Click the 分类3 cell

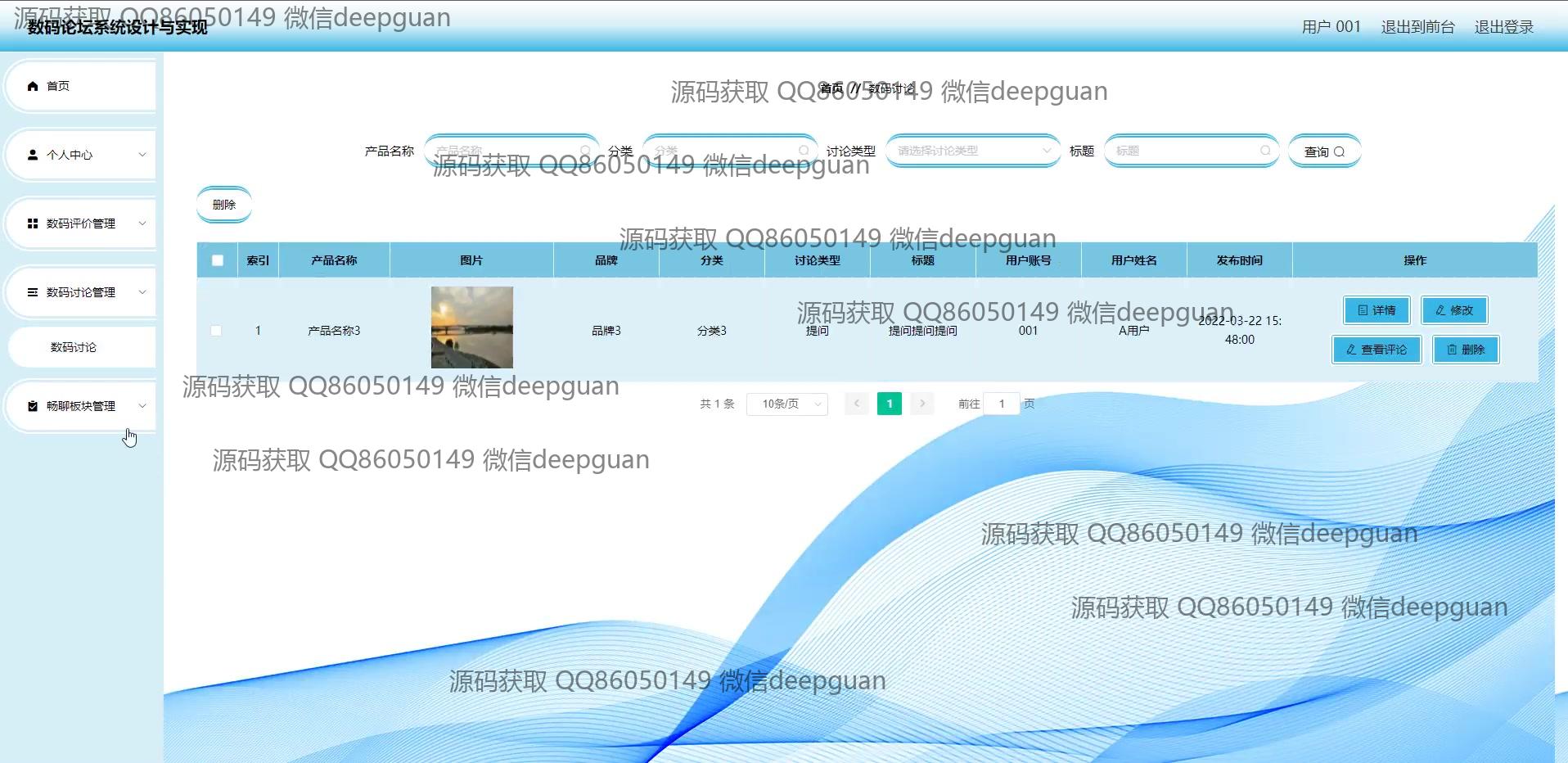click(x=712, y=331)
